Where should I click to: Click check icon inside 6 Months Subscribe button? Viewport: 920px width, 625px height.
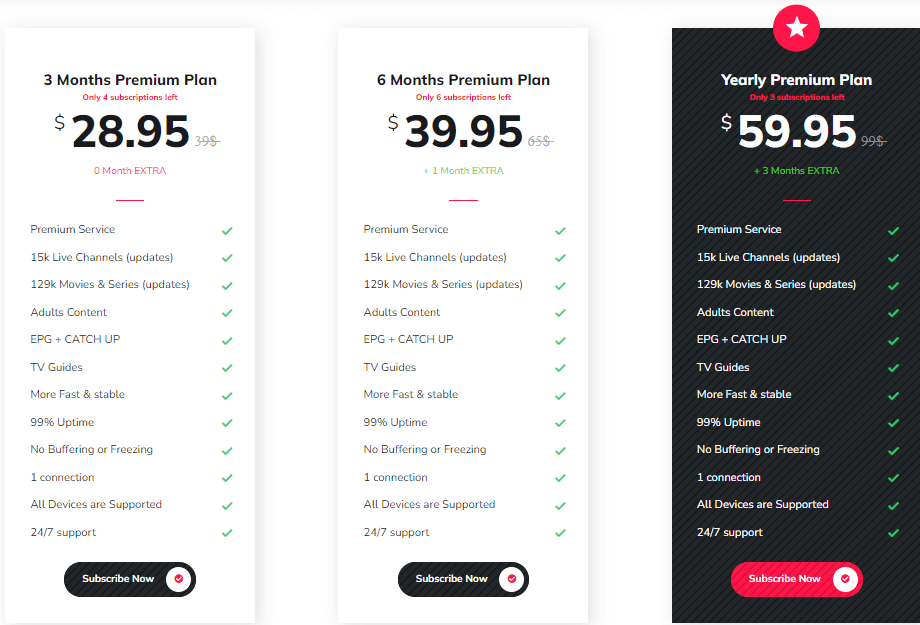click(x=512, y=579)
